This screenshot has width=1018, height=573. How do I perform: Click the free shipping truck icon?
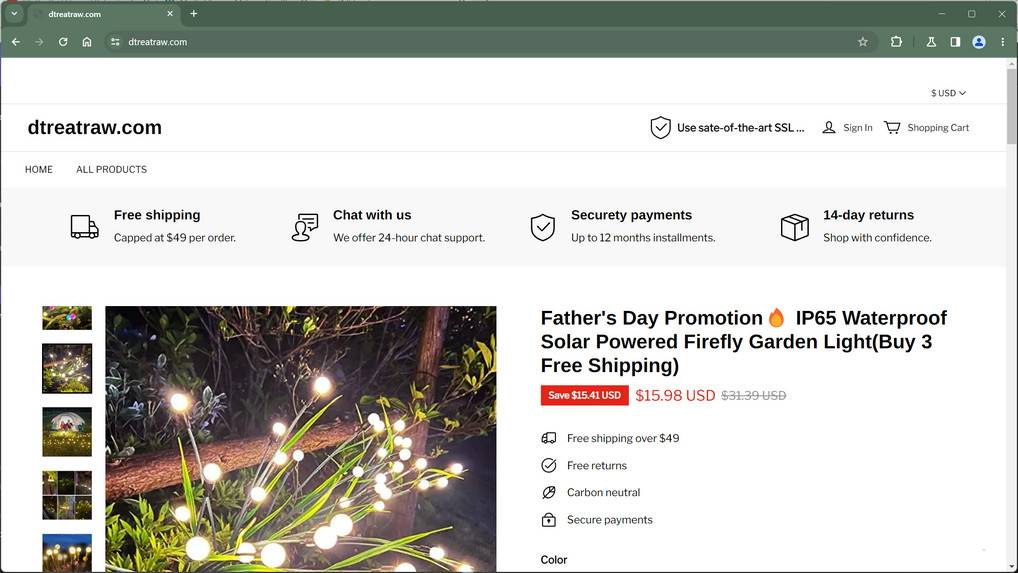click(x=85, y=227)
